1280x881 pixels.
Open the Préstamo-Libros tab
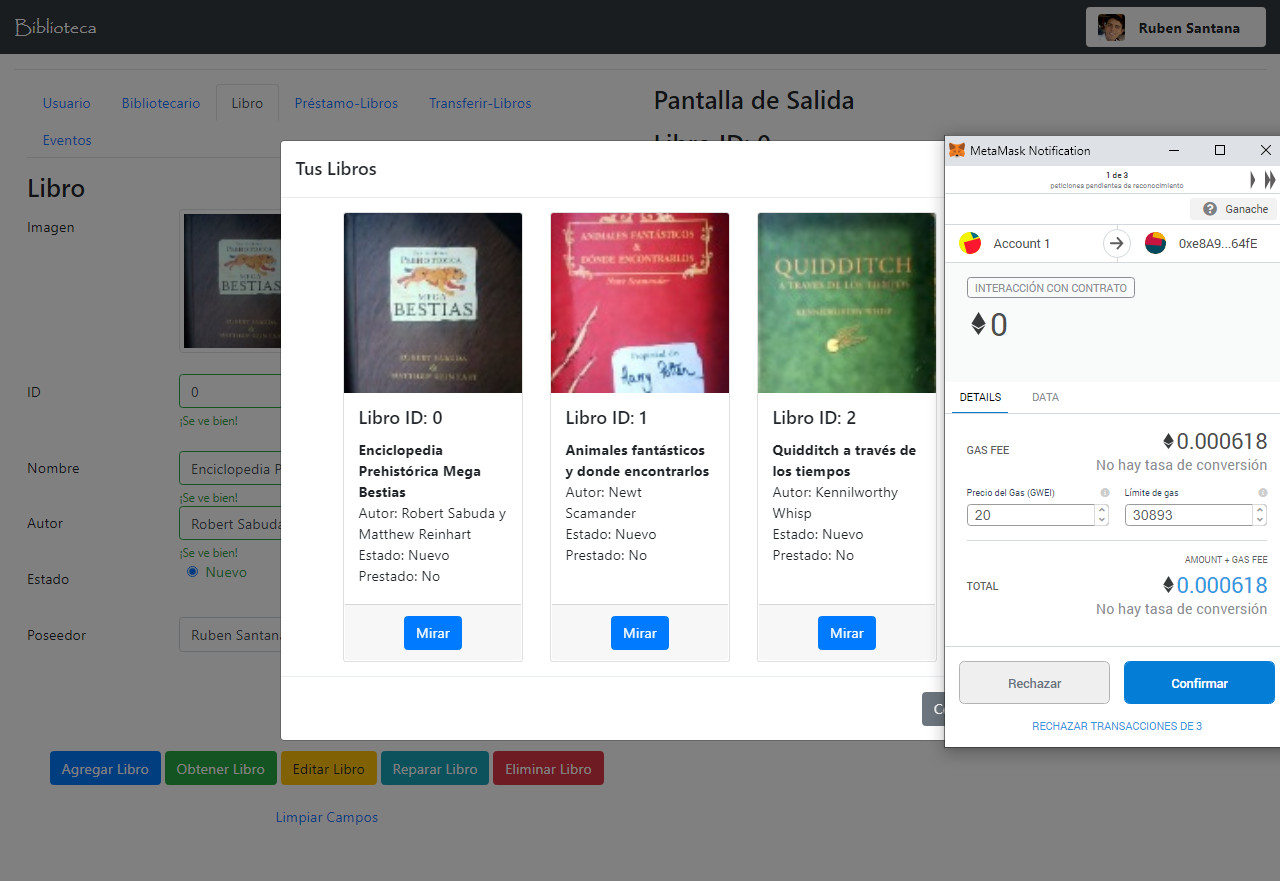click(x=346, y=103)
